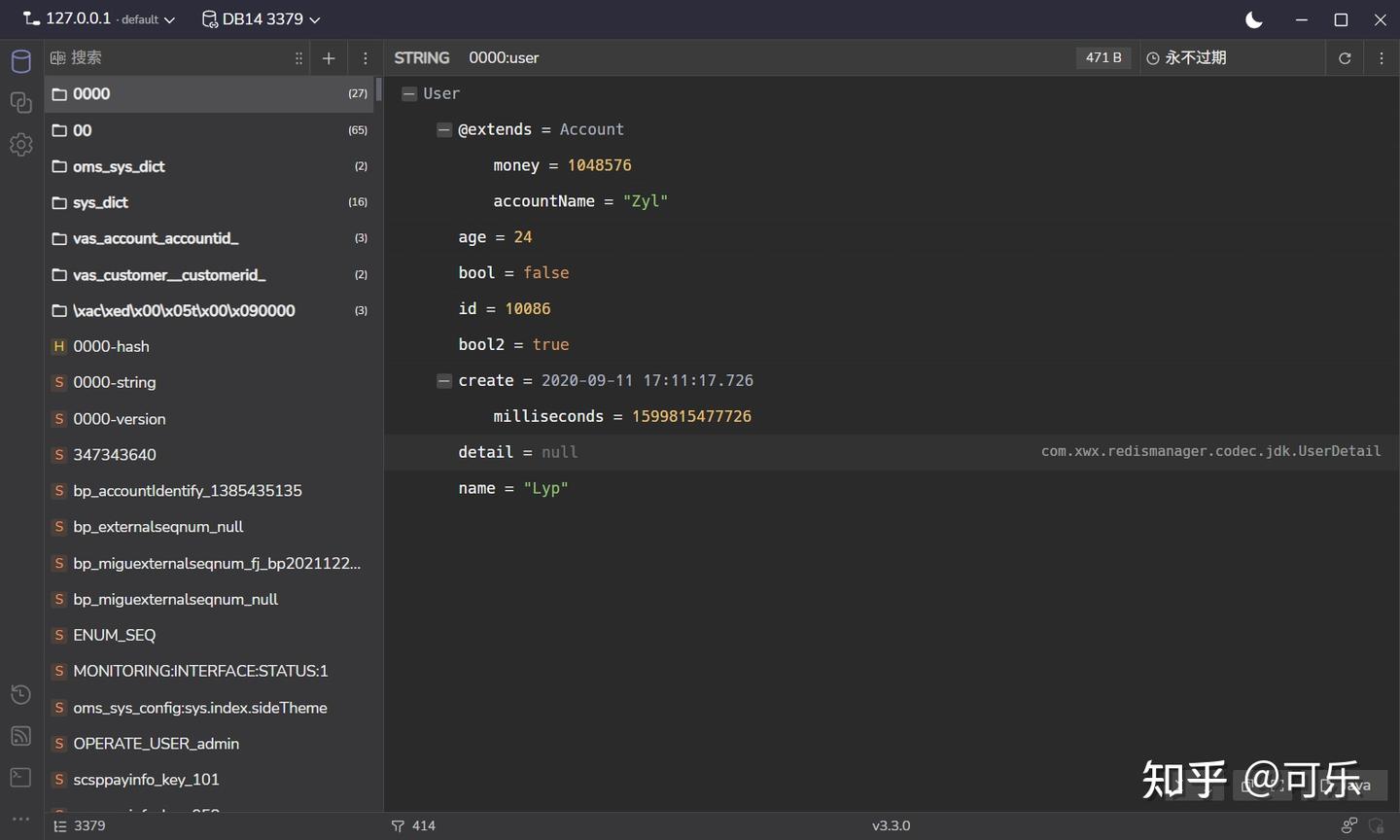Open settings gear in left sidebar
Image resolution: width=1400 pixels, height=840 pixels.
click(20, 144)
